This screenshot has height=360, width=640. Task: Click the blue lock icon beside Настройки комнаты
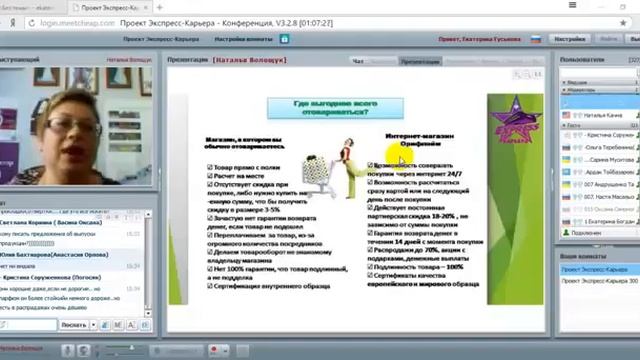click(284, 39)
